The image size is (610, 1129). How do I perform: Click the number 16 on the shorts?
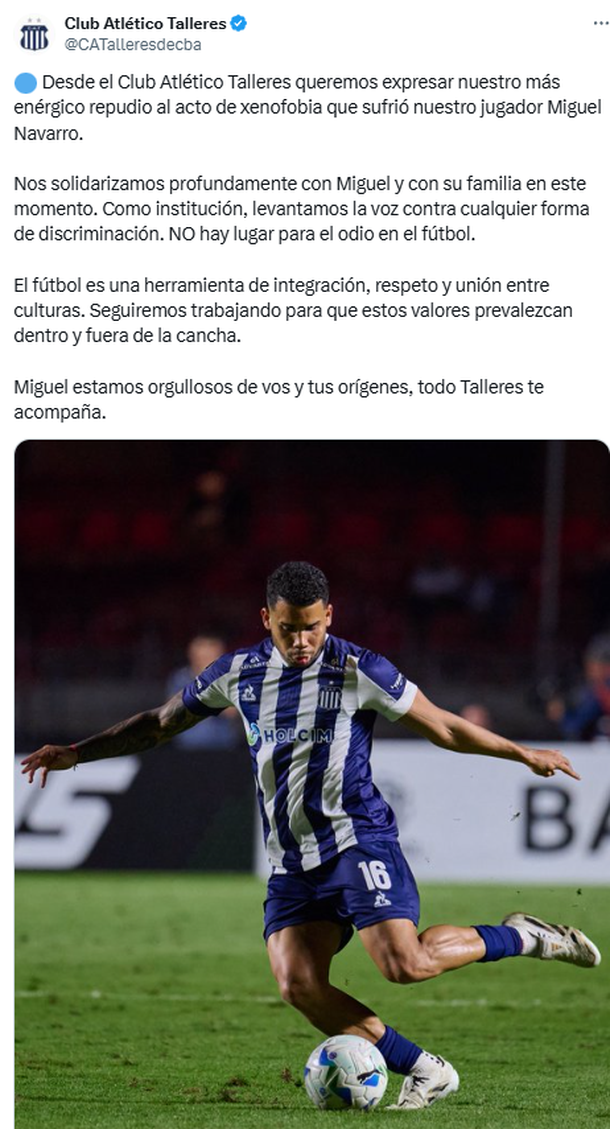(374, 876)
